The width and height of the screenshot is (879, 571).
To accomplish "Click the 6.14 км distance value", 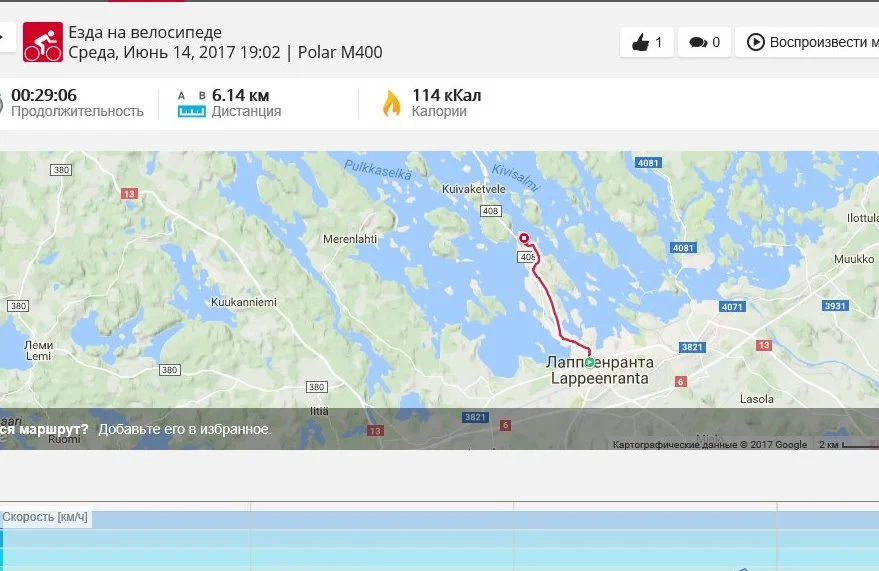I will point(240,95).
